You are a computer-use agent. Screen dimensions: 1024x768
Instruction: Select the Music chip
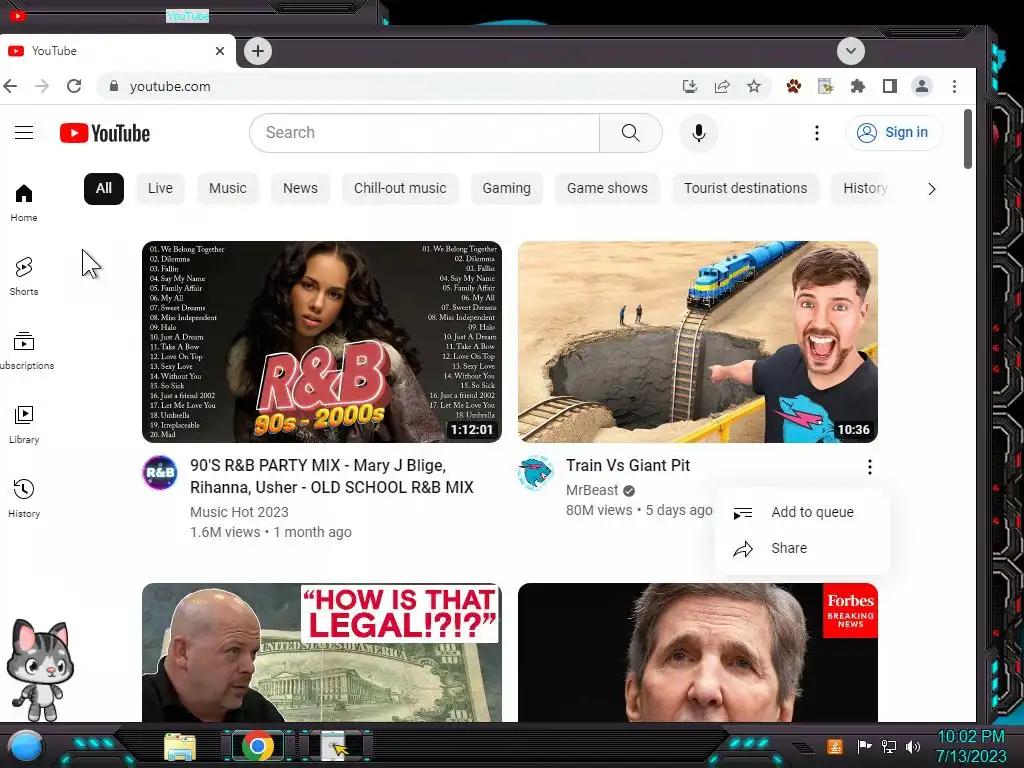[228, 189]
